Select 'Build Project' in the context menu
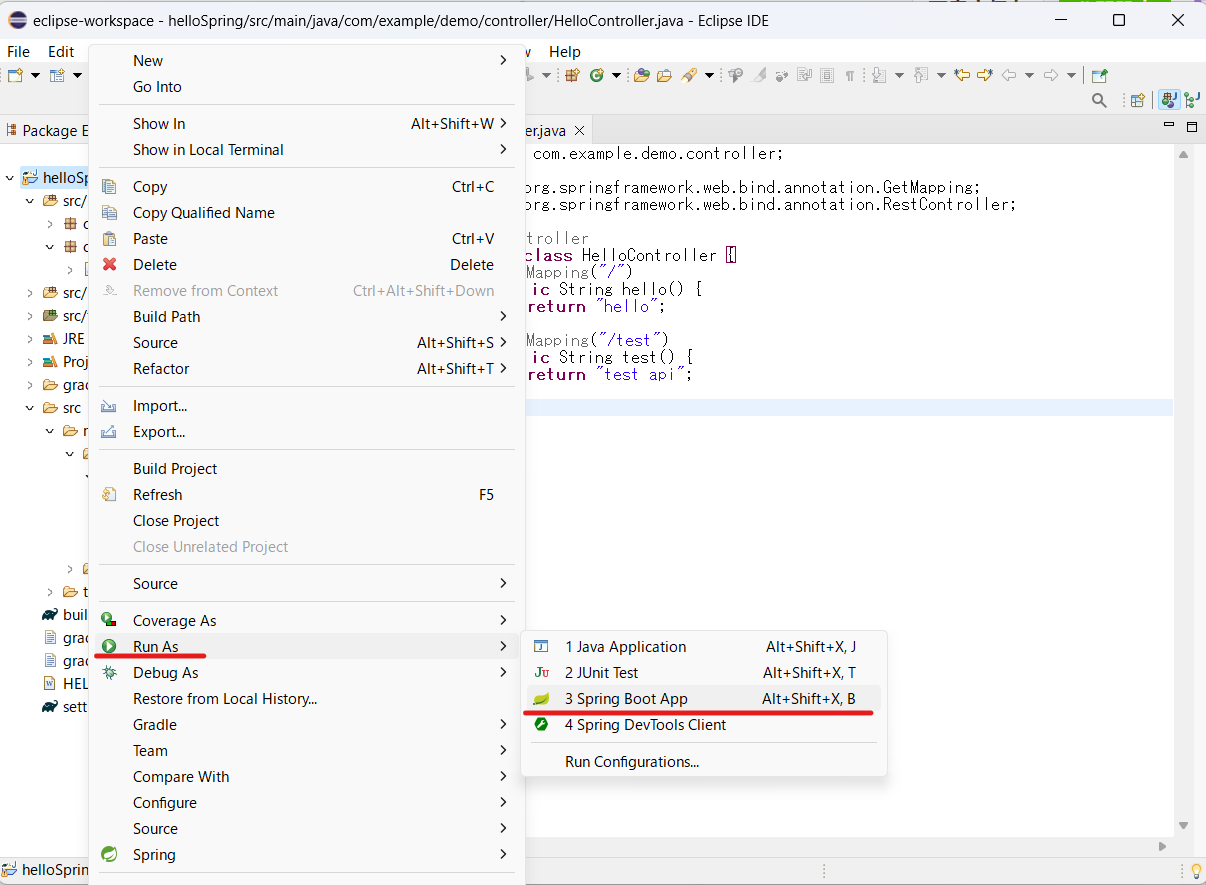The width and height of the screenshot is (1206, 885). tap(176, 468)
